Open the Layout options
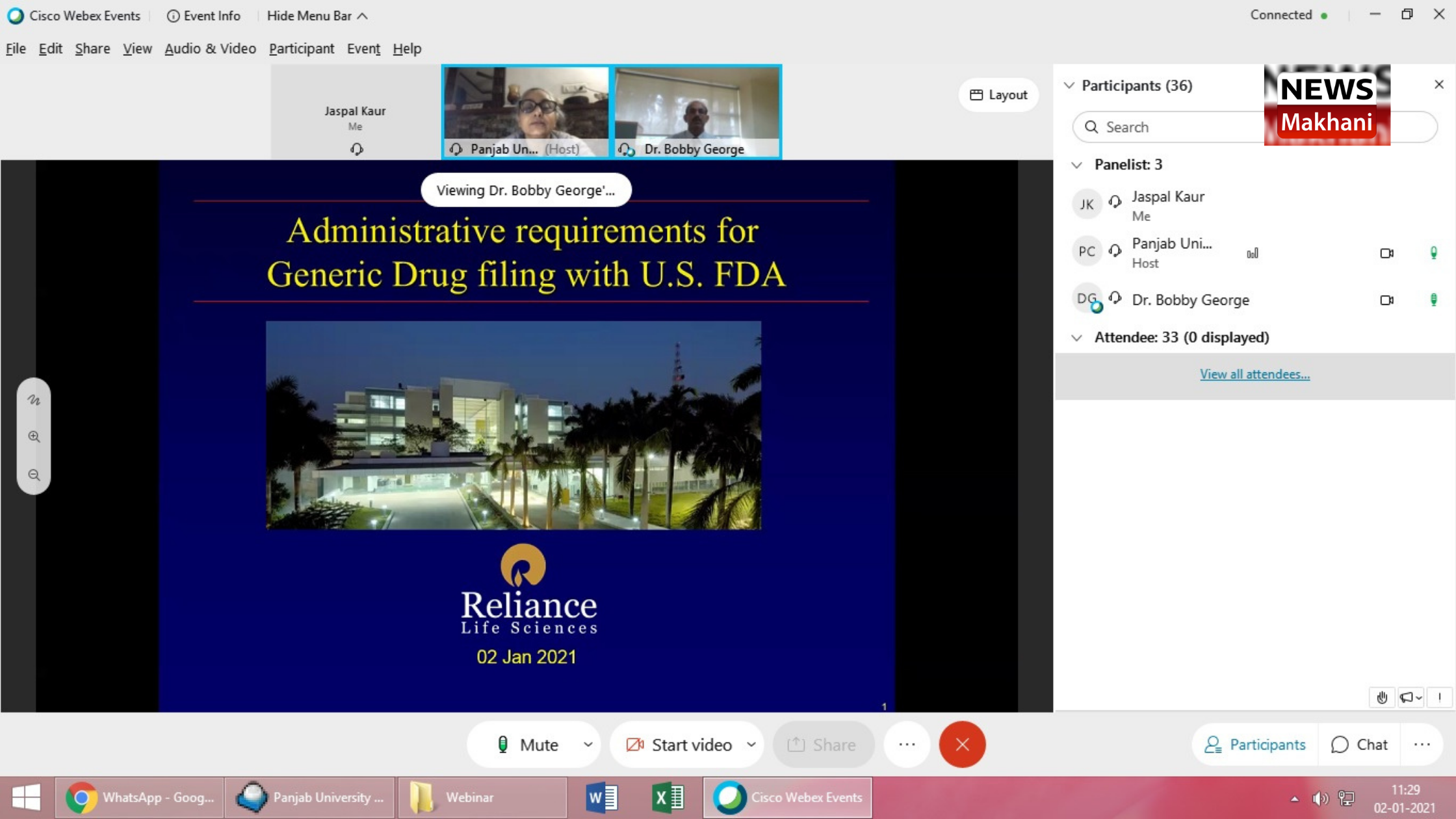The image size is (1456, 819). tap(998, 94)
